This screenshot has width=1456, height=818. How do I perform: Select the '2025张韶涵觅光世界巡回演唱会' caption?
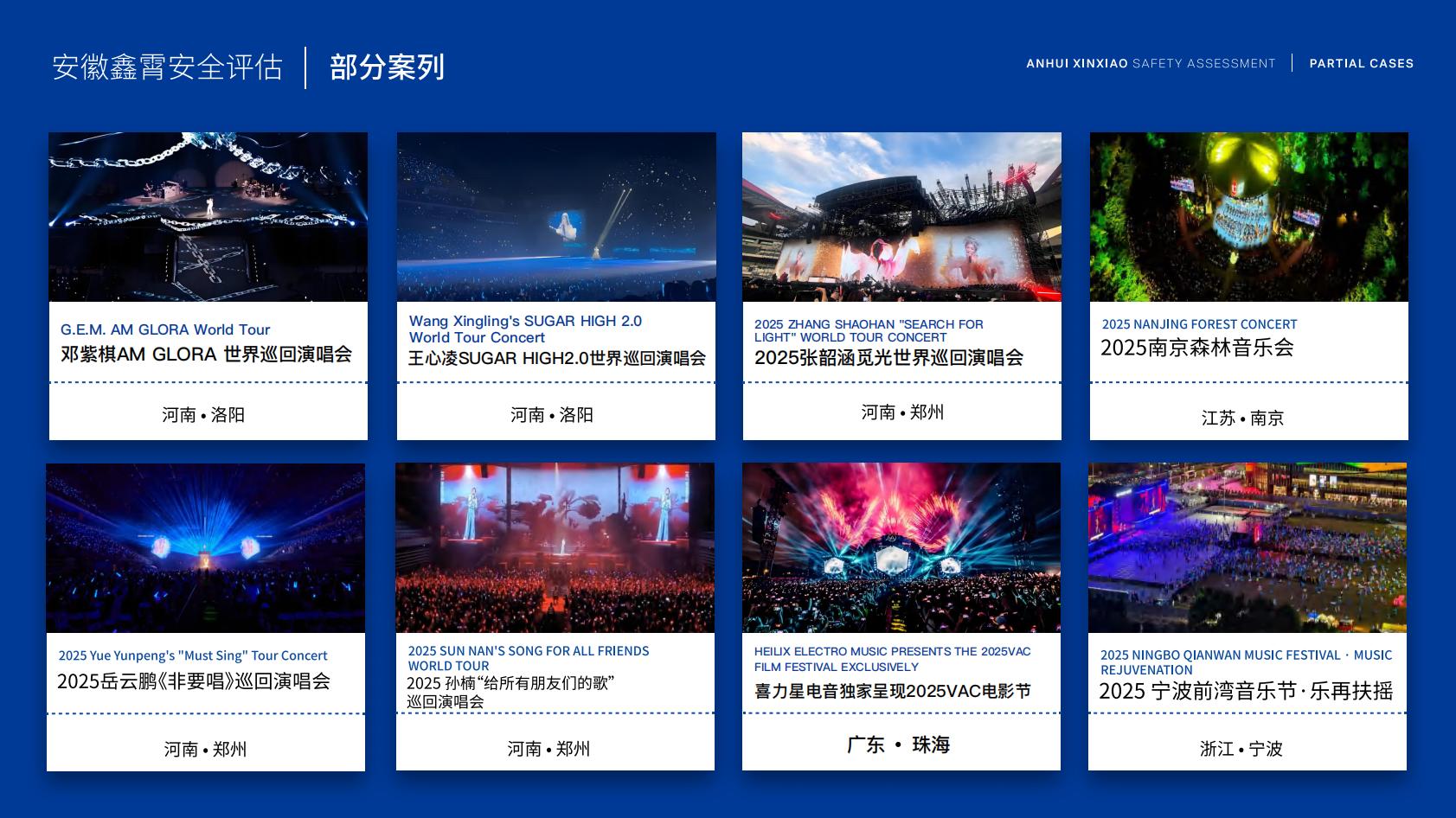pyautogui.click(x=888, y=357)
